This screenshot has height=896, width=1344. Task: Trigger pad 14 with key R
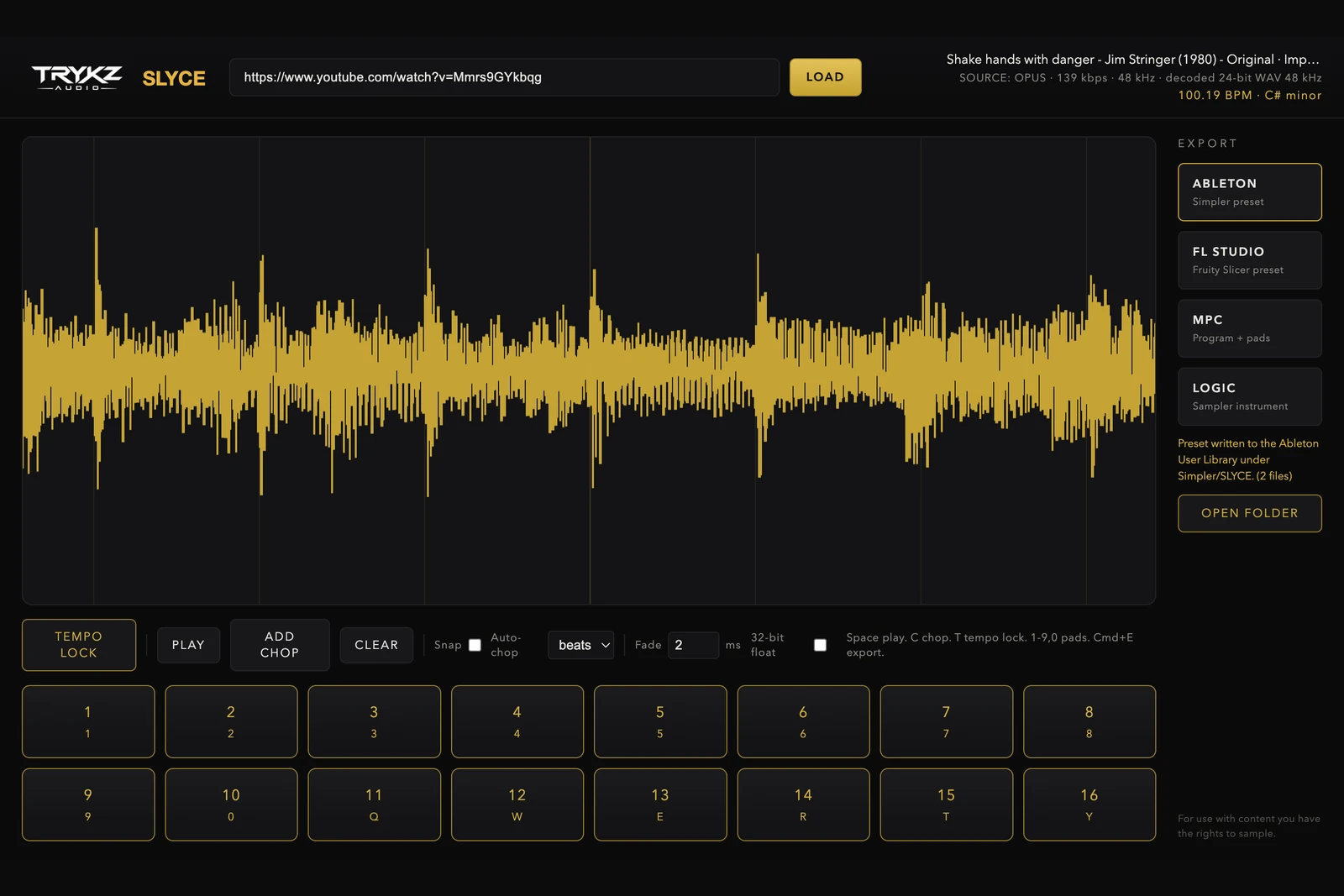click(x=803, y=804)
